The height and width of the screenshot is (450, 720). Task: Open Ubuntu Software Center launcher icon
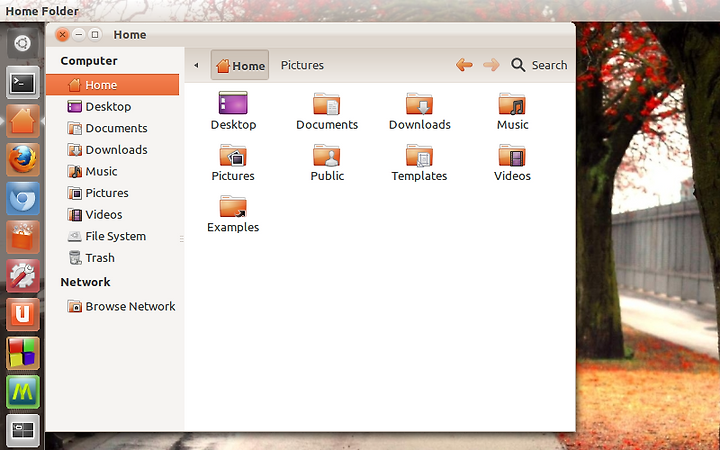pyautogui.click(x=22, y=237)
